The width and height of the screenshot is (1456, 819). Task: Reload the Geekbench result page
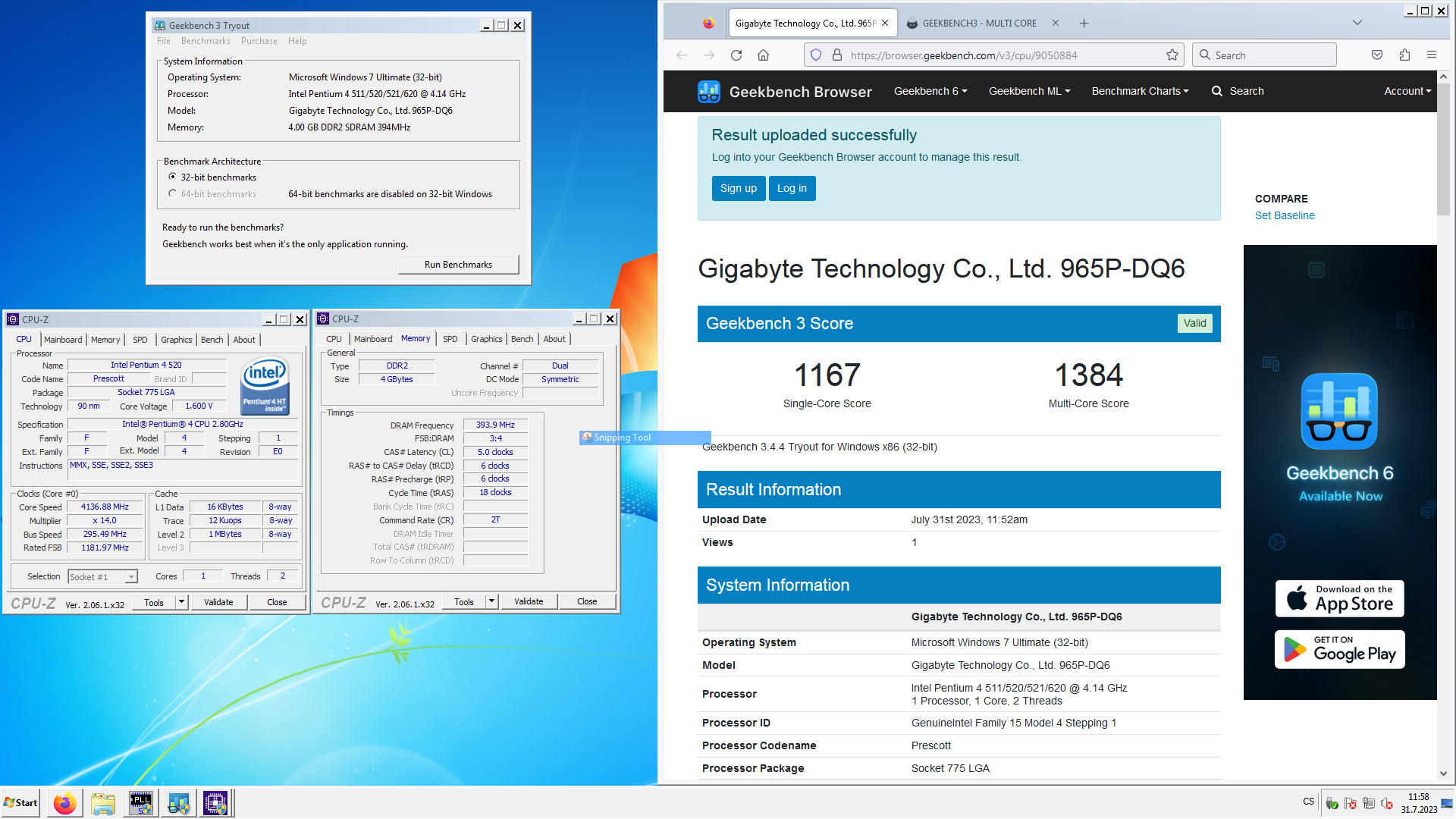[x=736, y=55]
